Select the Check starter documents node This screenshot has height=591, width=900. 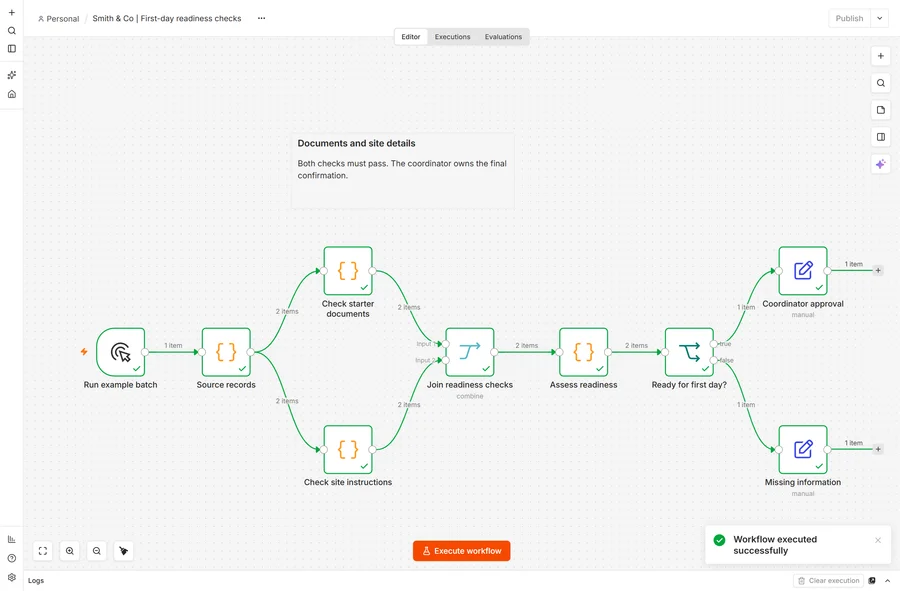(348, 271)
